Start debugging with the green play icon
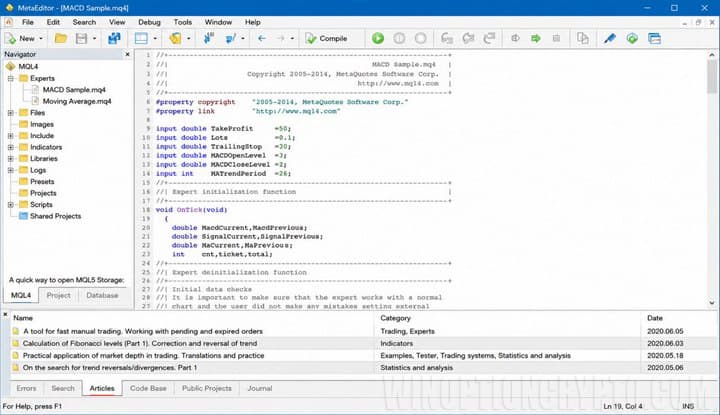Screen dimensions: 720x415 [378, 39]
